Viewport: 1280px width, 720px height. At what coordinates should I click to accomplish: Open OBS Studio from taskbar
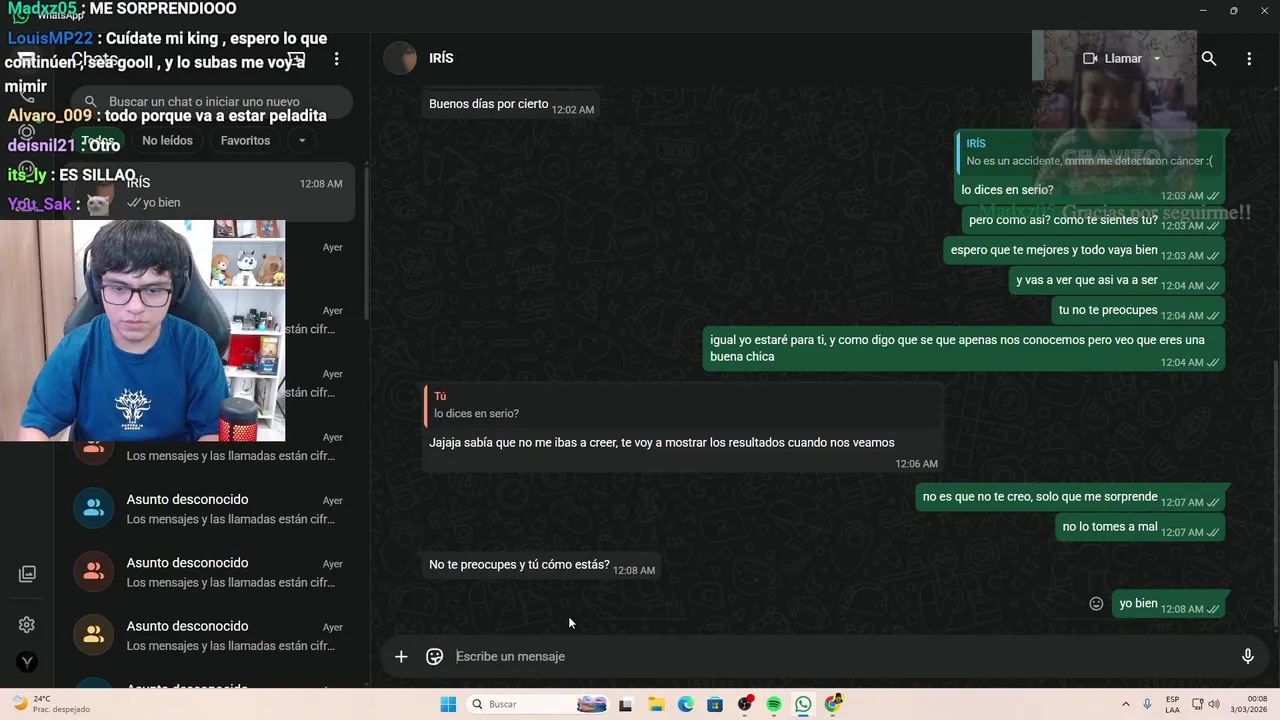(745, 705)
